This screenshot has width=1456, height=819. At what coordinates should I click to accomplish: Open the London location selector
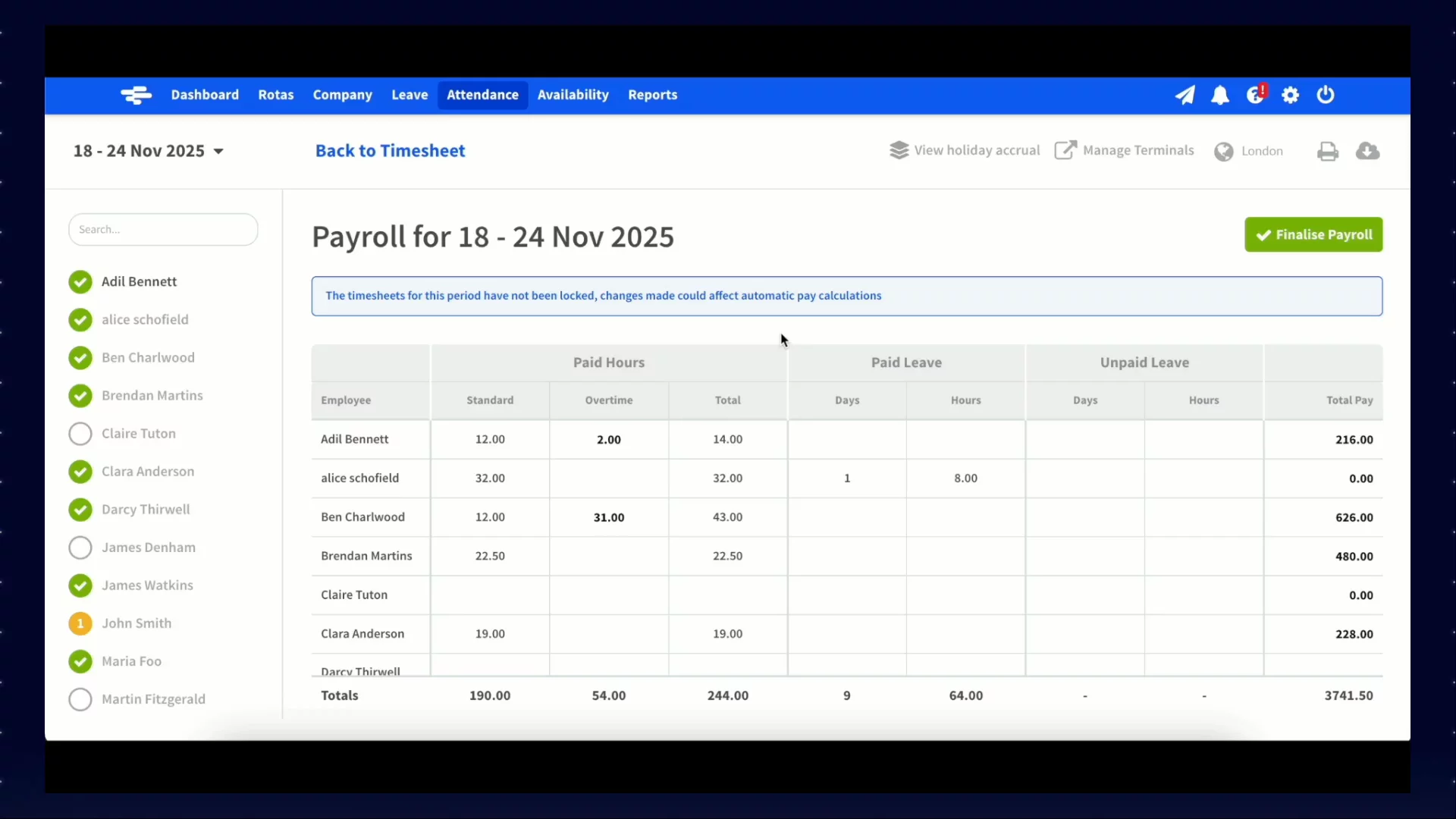pyautogui.click(x=1248, y=151)
